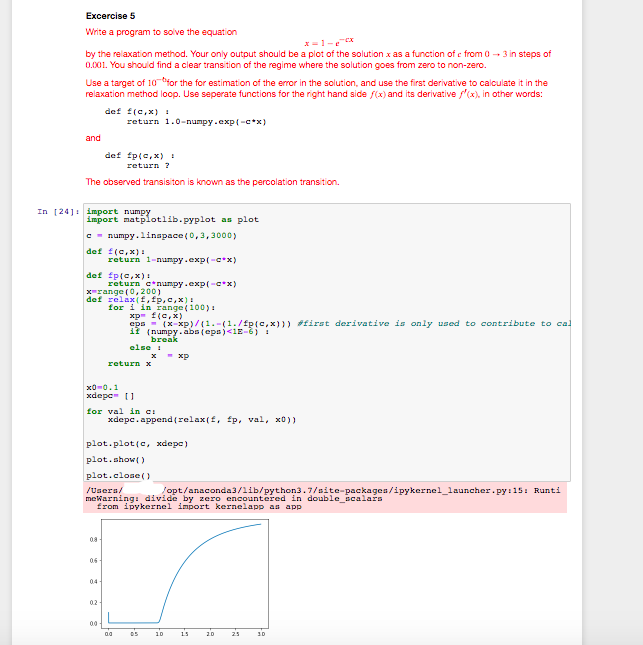The width and height of the screenshot is (643, 645).
Task: Click the red RuntimeWarning output box
Action: tap(325, 498)
